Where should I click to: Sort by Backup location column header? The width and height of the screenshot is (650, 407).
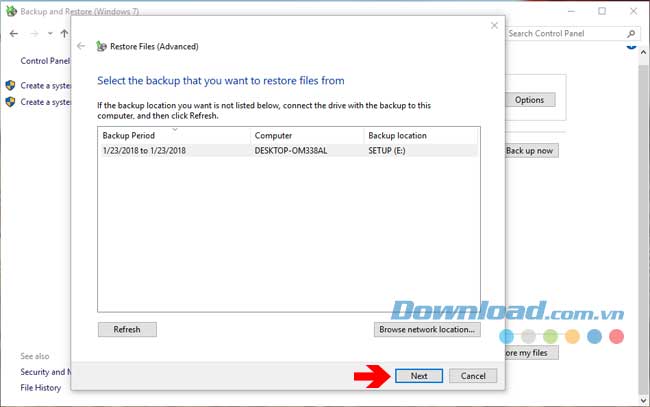pyautogui.click(x=421, y=136)
